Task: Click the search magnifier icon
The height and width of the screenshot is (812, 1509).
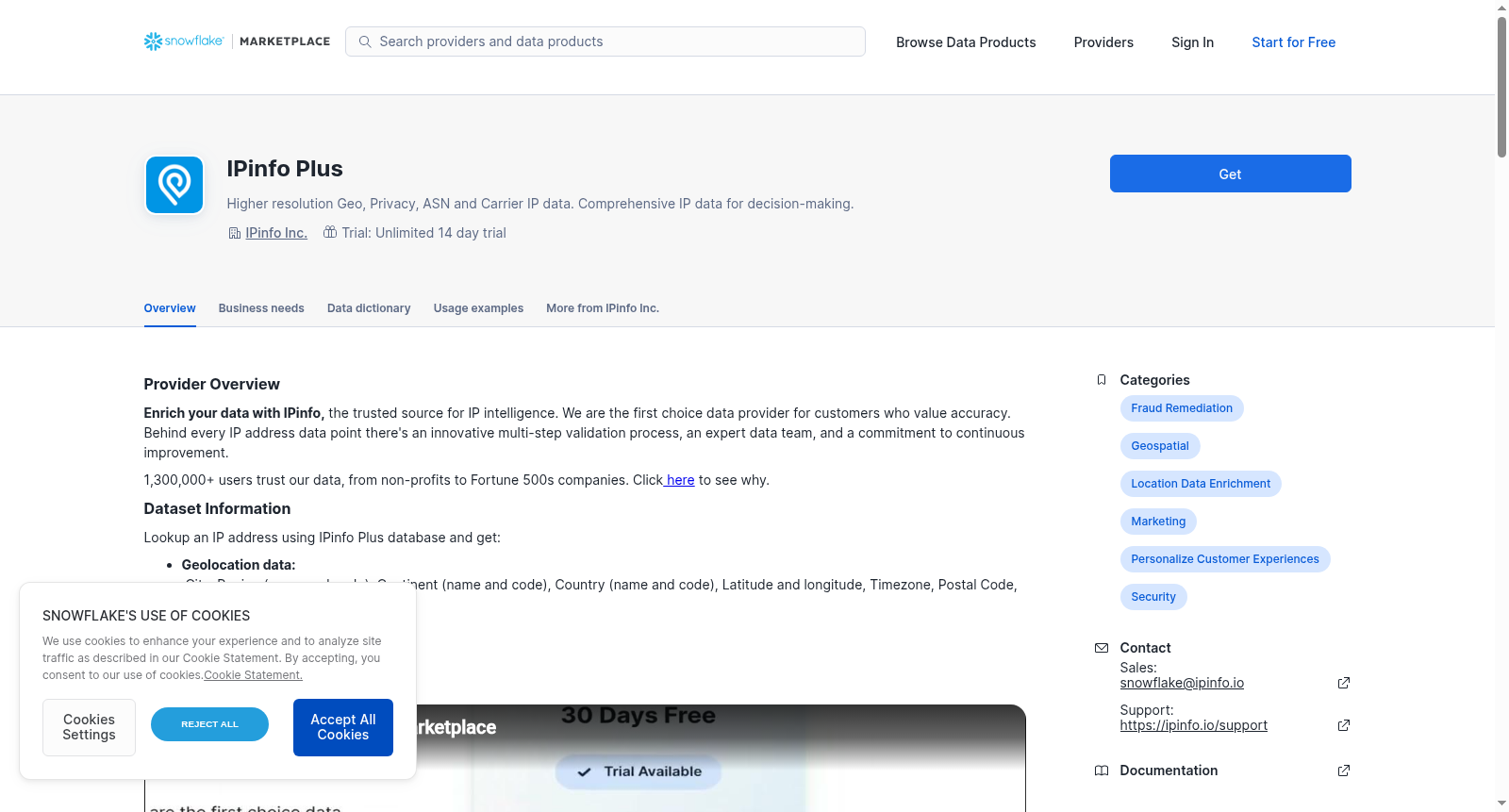Action: pos(365,41)
